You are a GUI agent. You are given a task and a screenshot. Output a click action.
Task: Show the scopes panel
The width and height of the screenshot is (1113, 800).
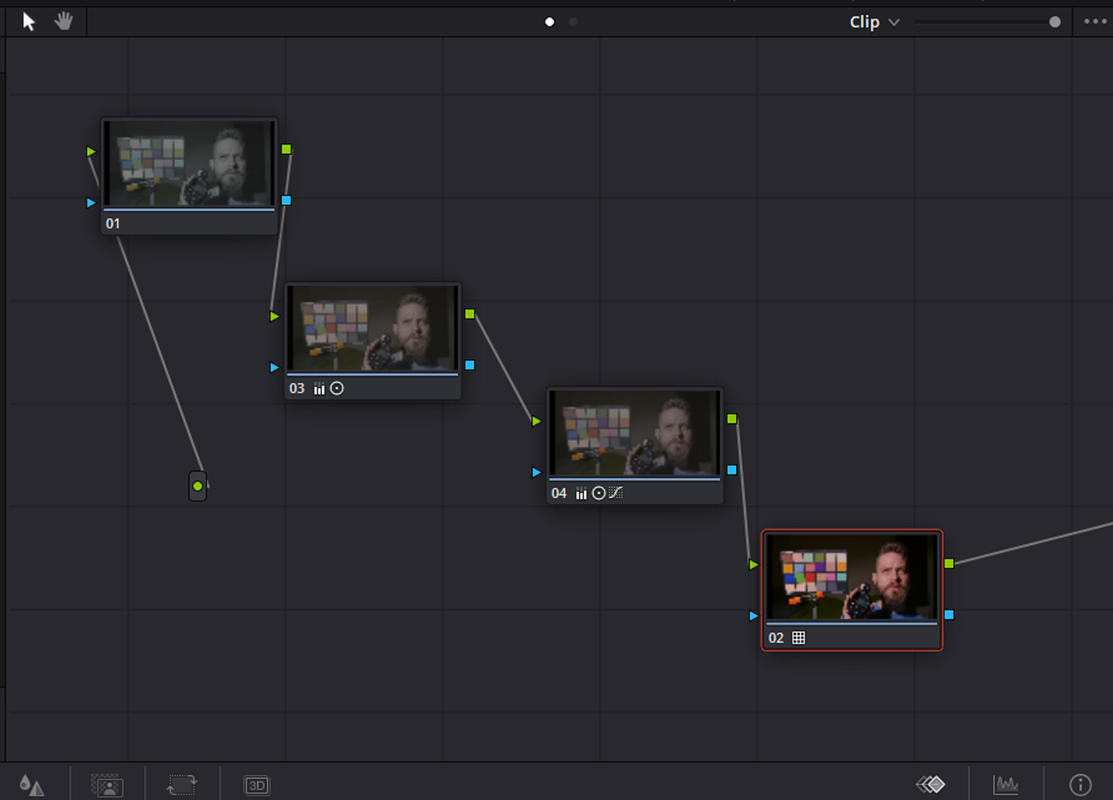click(x=1006, y=784)
